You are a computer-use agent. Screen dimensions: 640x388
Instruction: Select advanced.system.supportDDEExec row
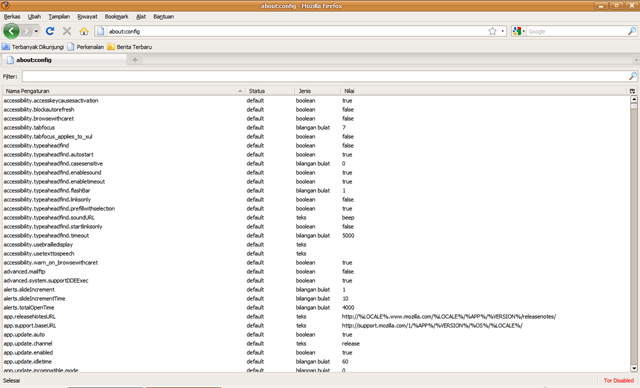[x=316, y=280]
